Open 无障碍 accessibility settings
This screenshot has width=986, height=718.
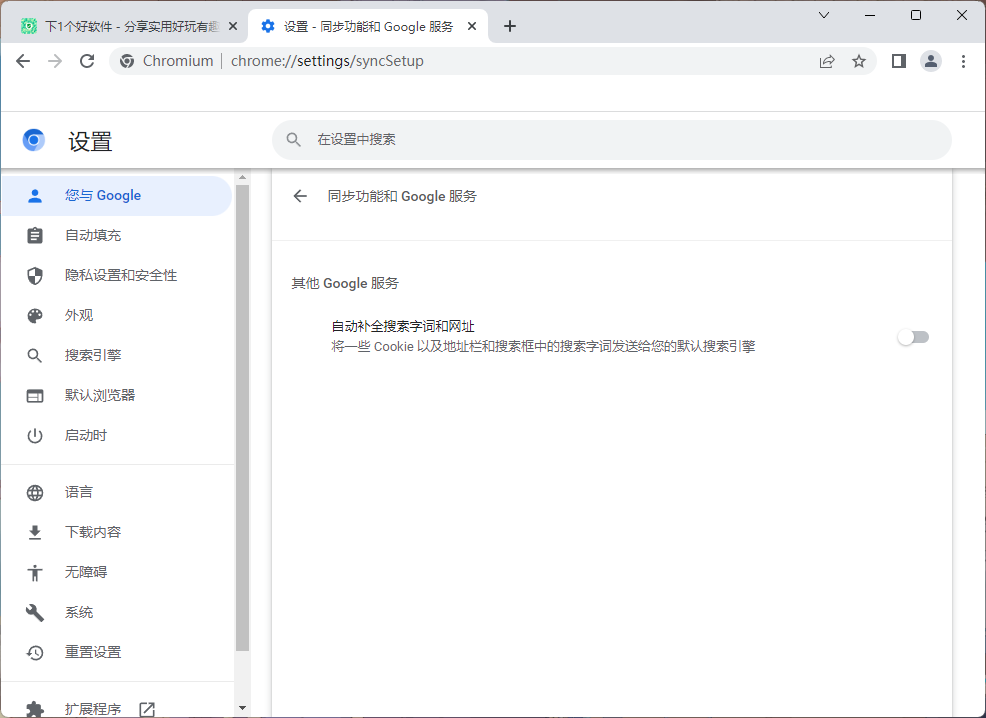(117, 572)
